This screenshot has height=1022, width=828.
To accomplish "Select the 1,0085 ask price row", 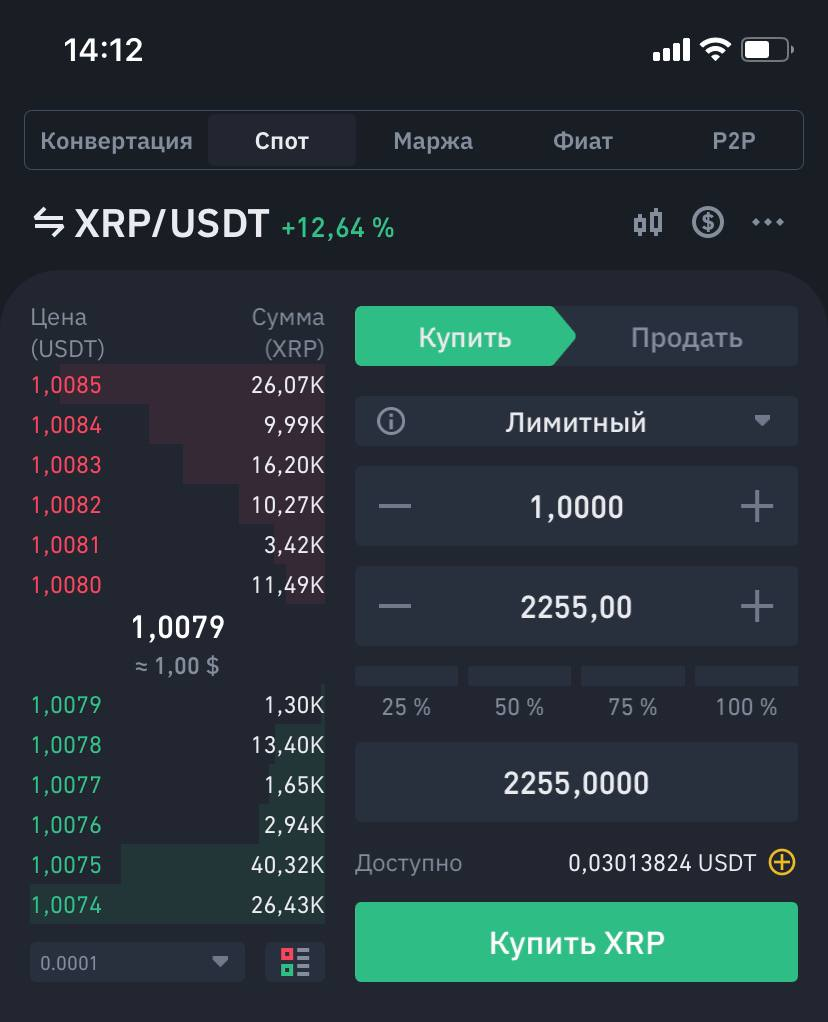I will (177, 385).
